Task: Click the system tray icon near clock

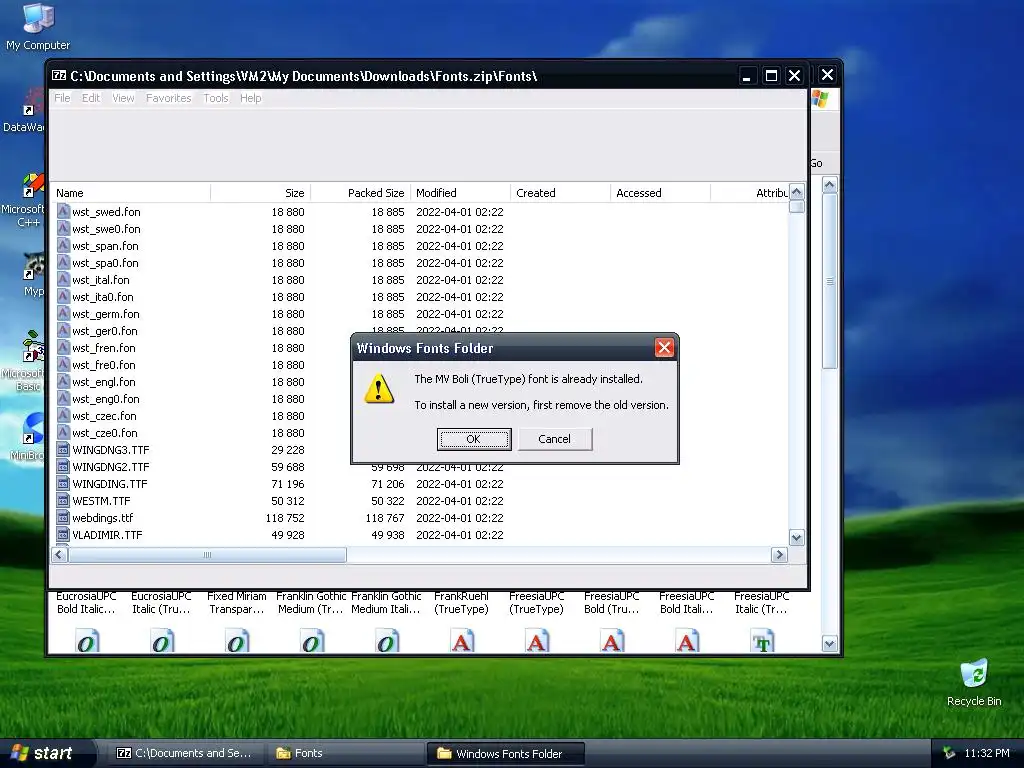Action: pos(949,753)
